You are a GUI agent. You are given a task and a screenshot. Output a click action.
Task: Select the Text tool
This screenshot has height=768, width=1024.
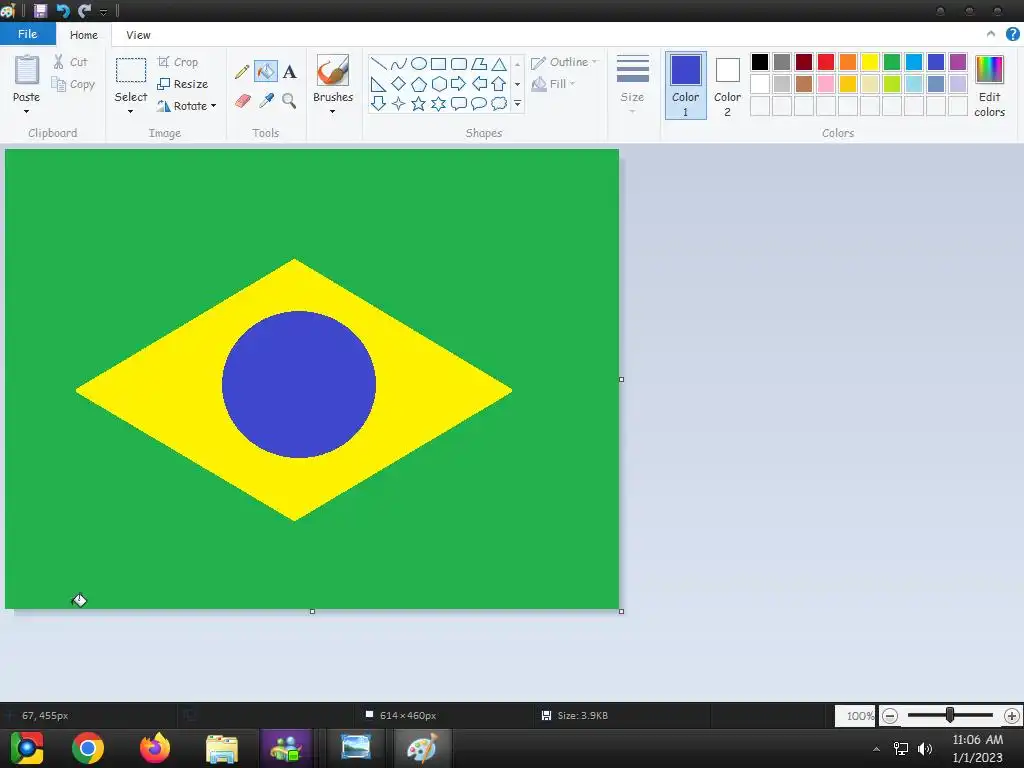(289, 72)
